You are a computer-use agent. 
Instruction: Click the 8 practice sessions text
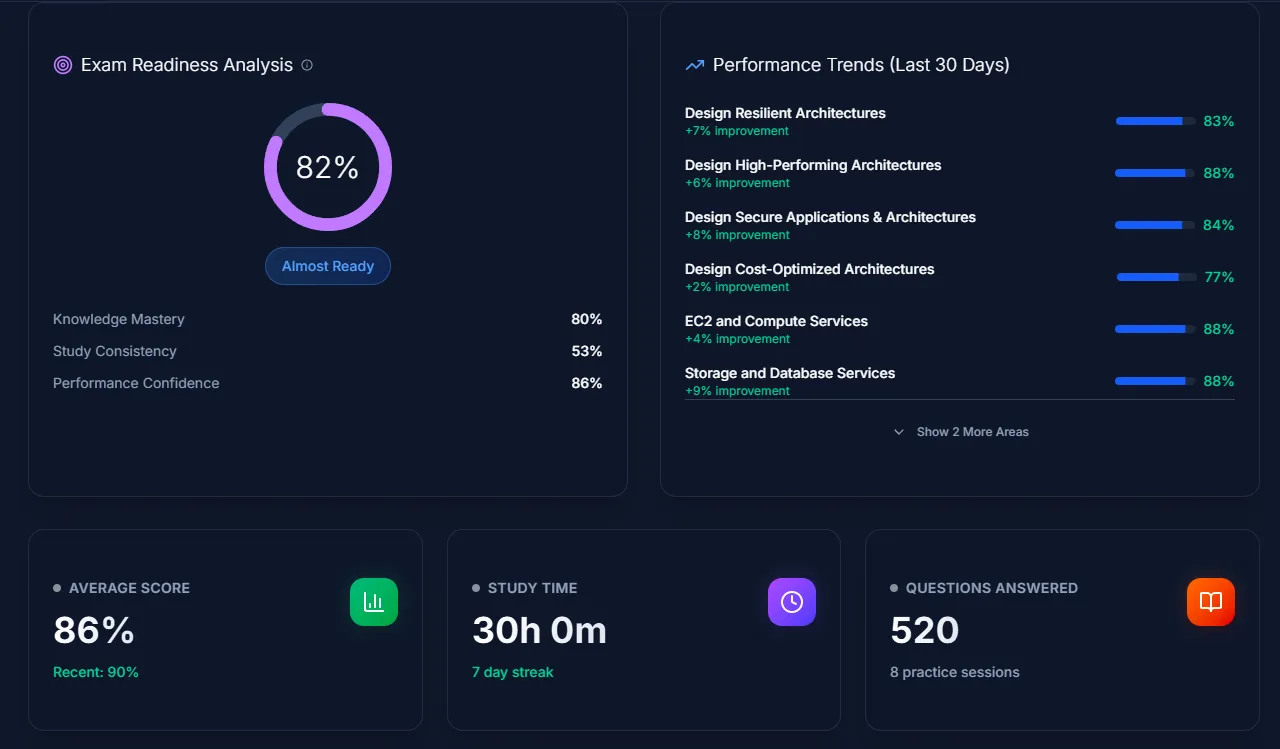point(954,672)
